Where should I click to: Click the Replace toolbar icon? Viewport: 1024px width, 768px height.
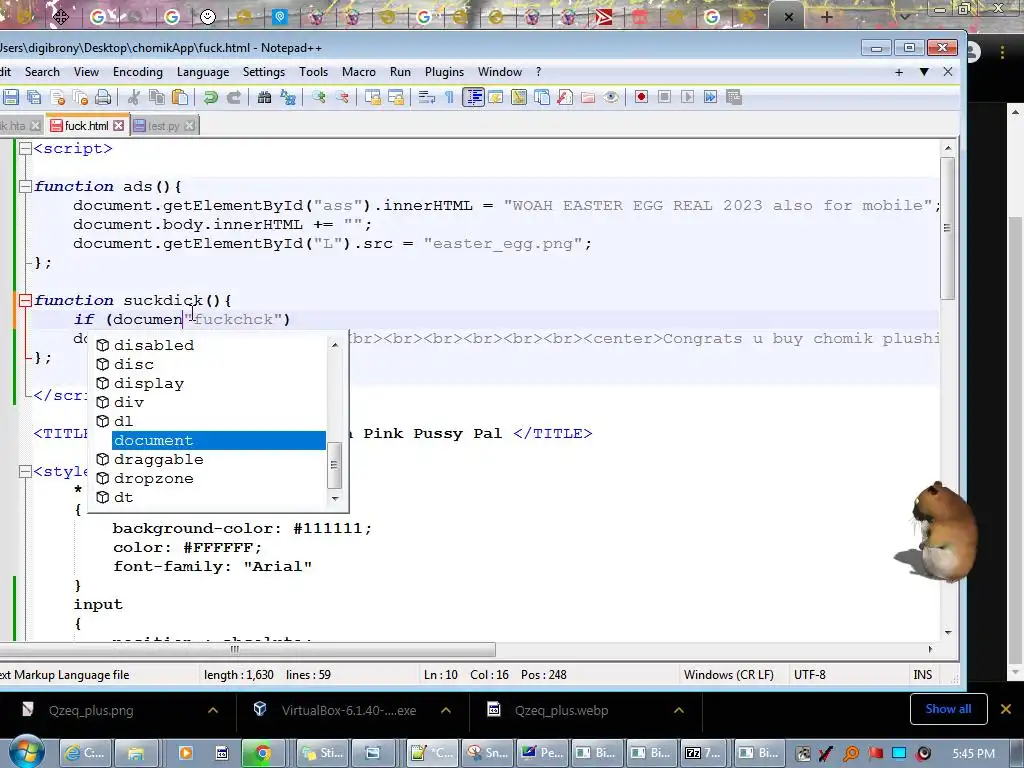tap(287, 97)
